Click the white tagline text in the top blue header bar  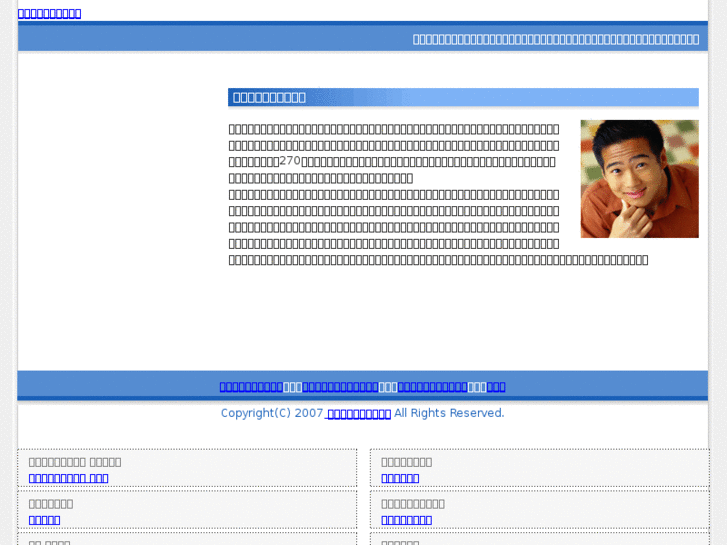[x=556, y=39]
